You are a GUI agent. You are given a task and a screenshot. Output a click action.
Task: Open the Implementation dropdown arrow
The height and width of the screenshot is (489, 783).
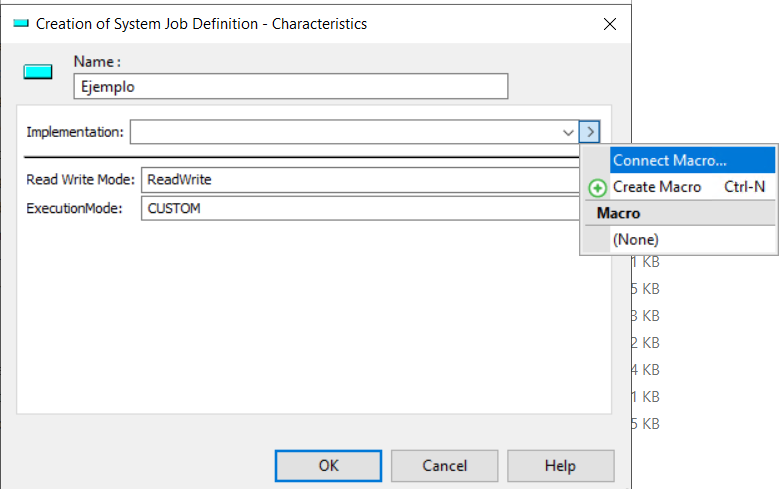coord(568,132)
